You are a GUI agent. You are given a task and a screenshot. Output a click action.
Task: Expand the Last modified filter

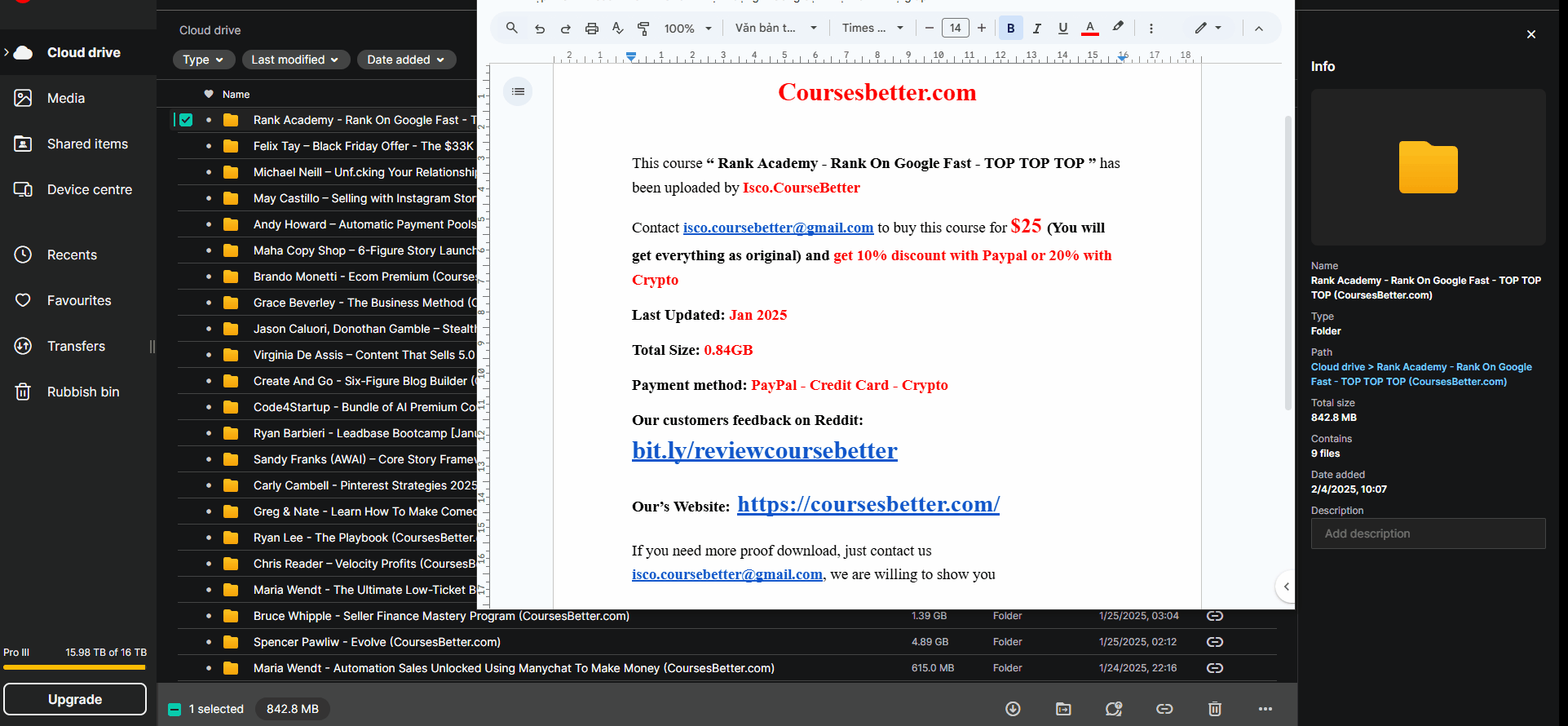[295, 60]
